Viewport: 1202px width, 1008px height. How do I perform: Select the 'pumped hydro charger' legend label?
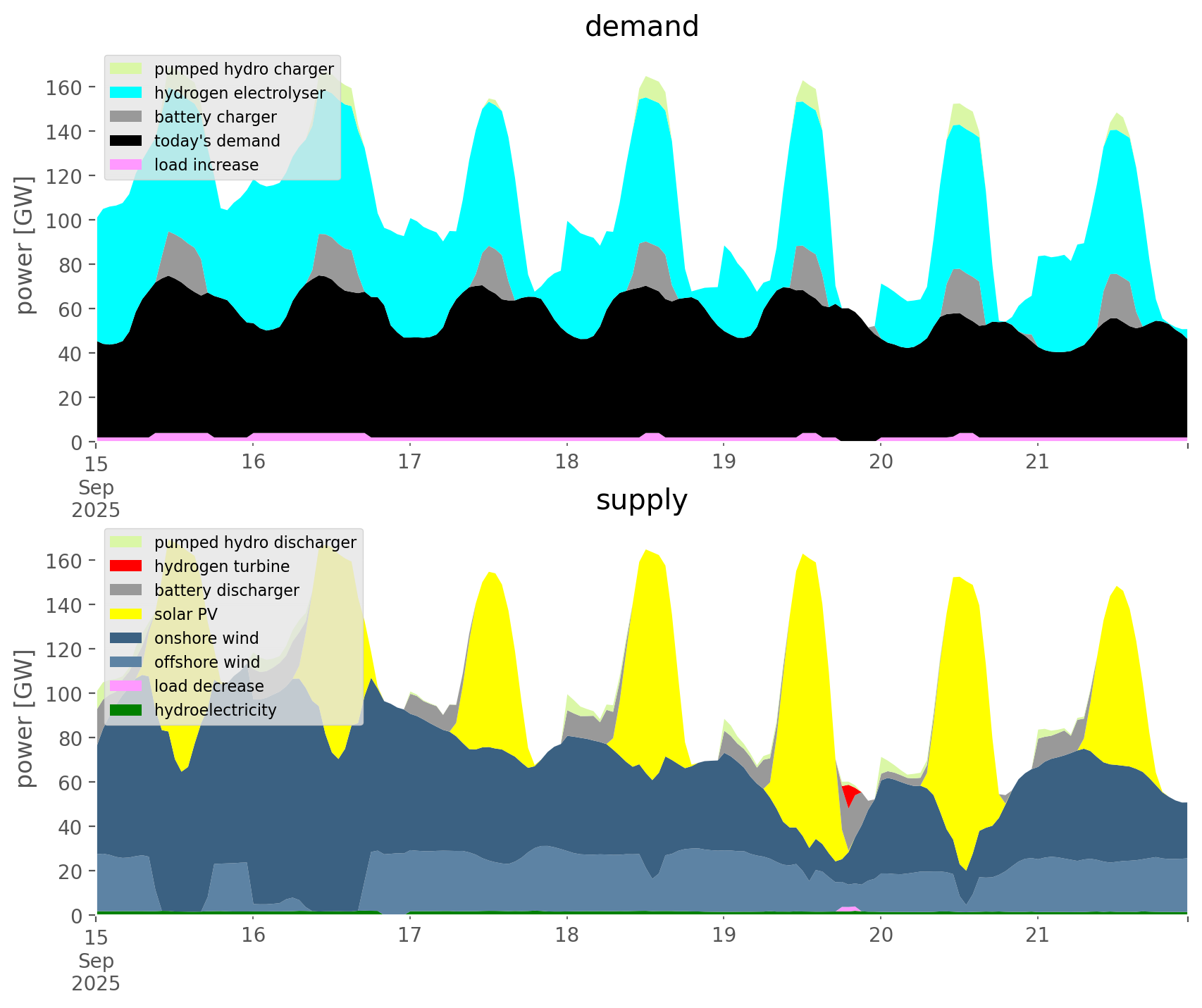244,69
